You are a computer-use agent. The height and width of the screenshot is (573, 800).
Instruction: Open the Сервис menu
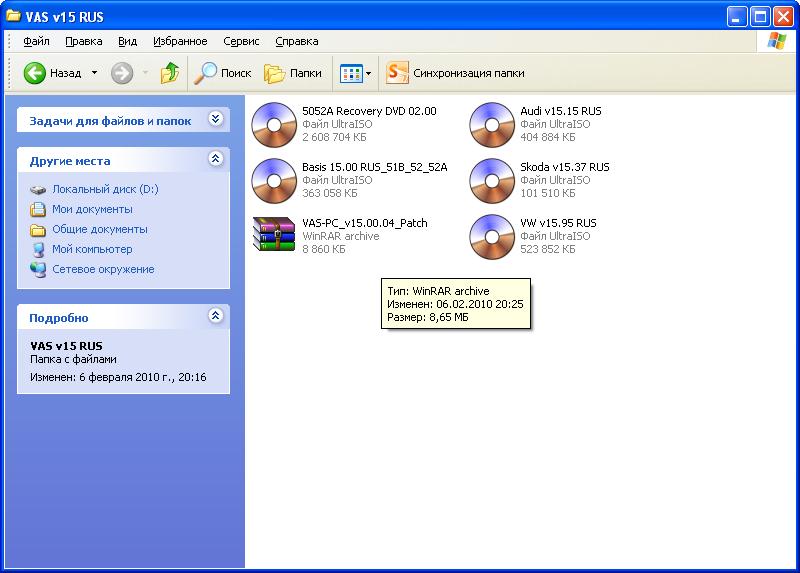(x=241, y=41)
